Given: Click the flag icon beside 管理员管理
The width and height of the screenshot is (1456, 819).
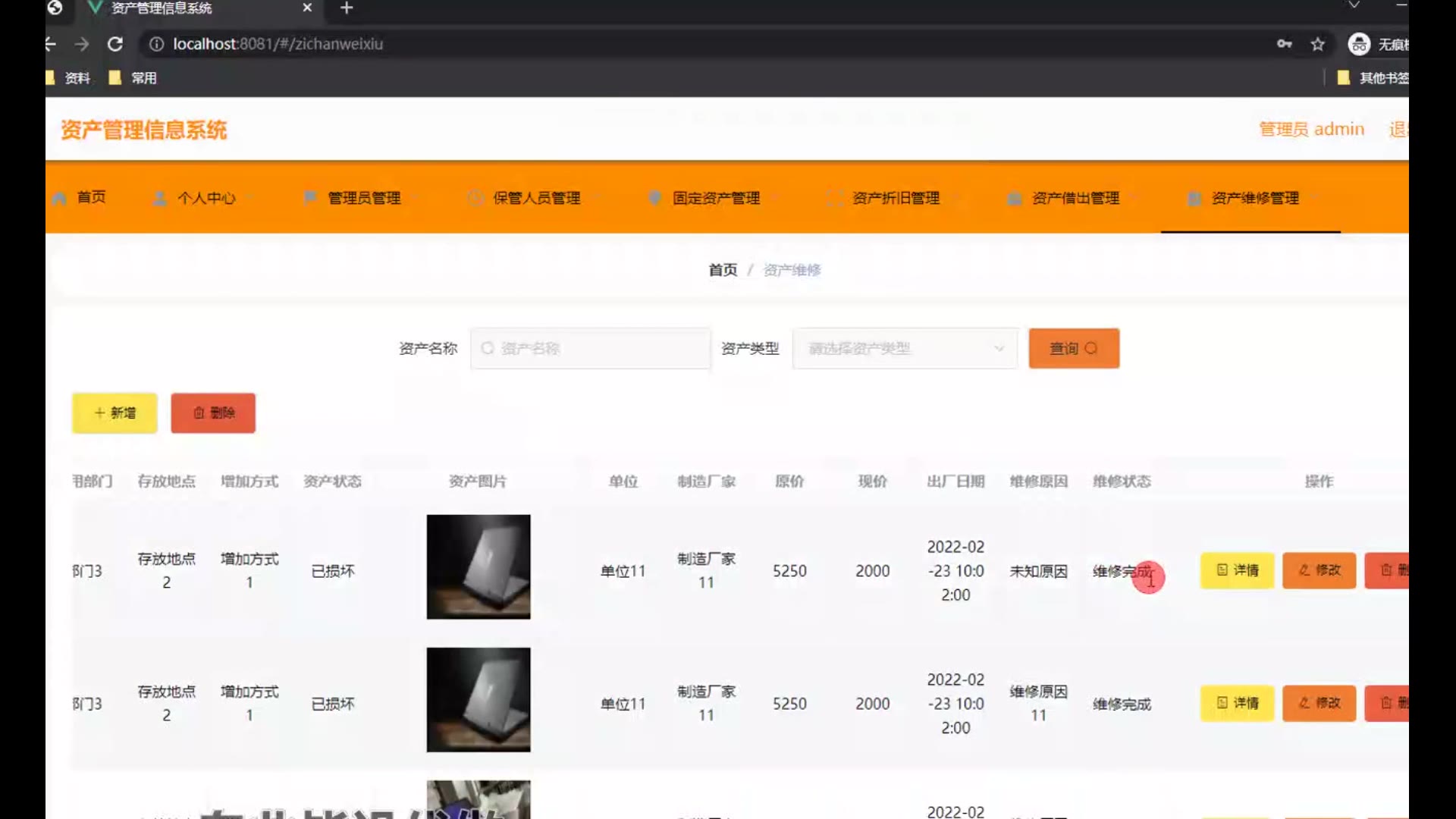Looking at the screenshot, I should click(x=310, y=198).
